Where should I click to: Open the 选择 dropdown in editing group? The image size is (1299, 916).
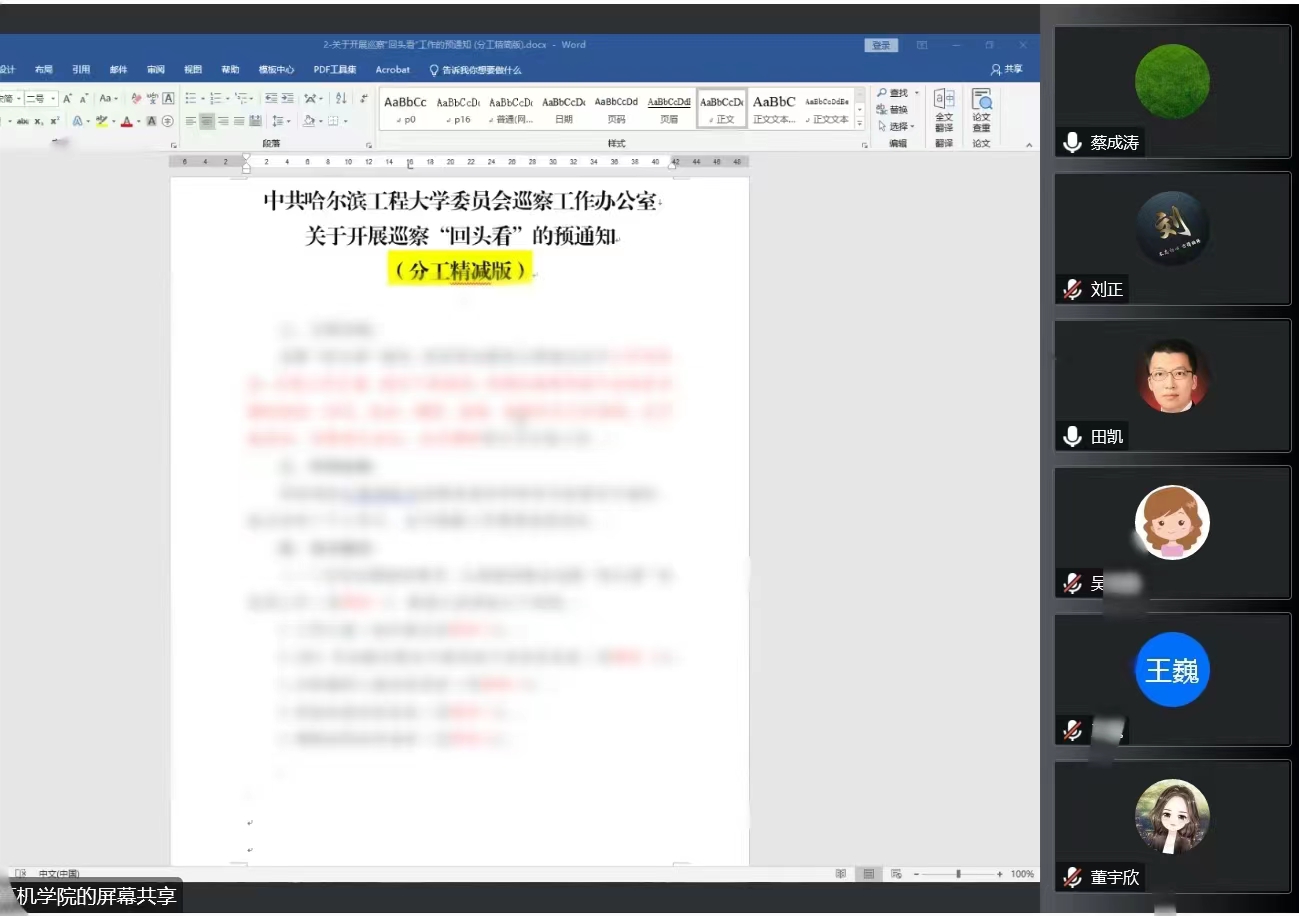(897, 126)
